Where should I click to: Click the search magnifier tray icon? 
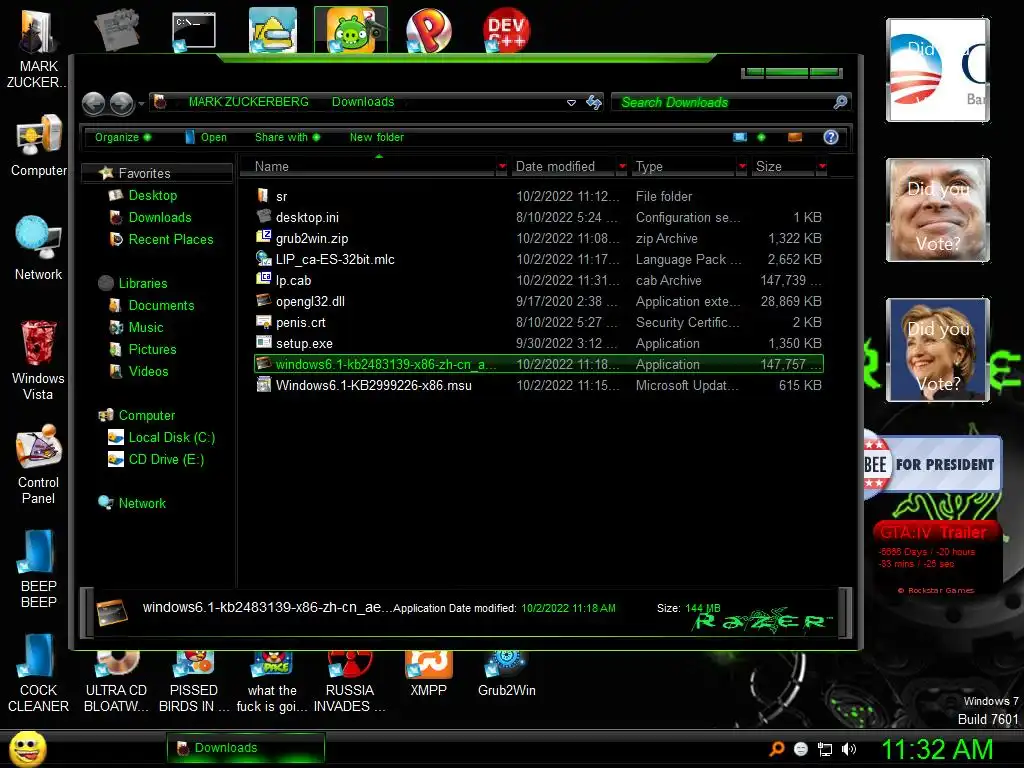[777, 749]
